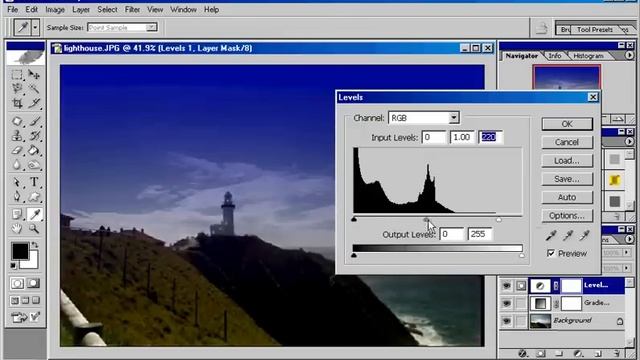Select the Hand tool

click(17, 229)
